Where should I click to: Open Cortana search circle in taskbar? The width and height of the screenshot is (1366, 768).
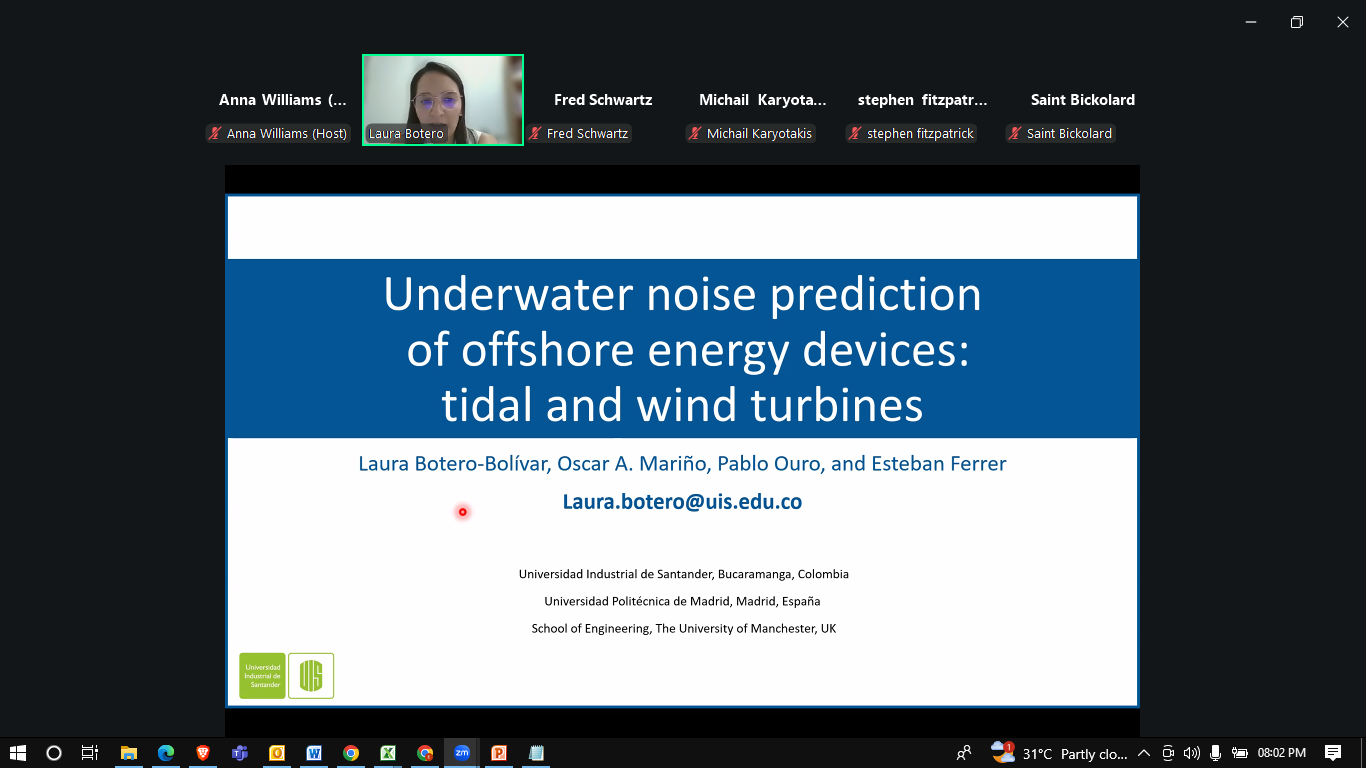coord(54,753)
